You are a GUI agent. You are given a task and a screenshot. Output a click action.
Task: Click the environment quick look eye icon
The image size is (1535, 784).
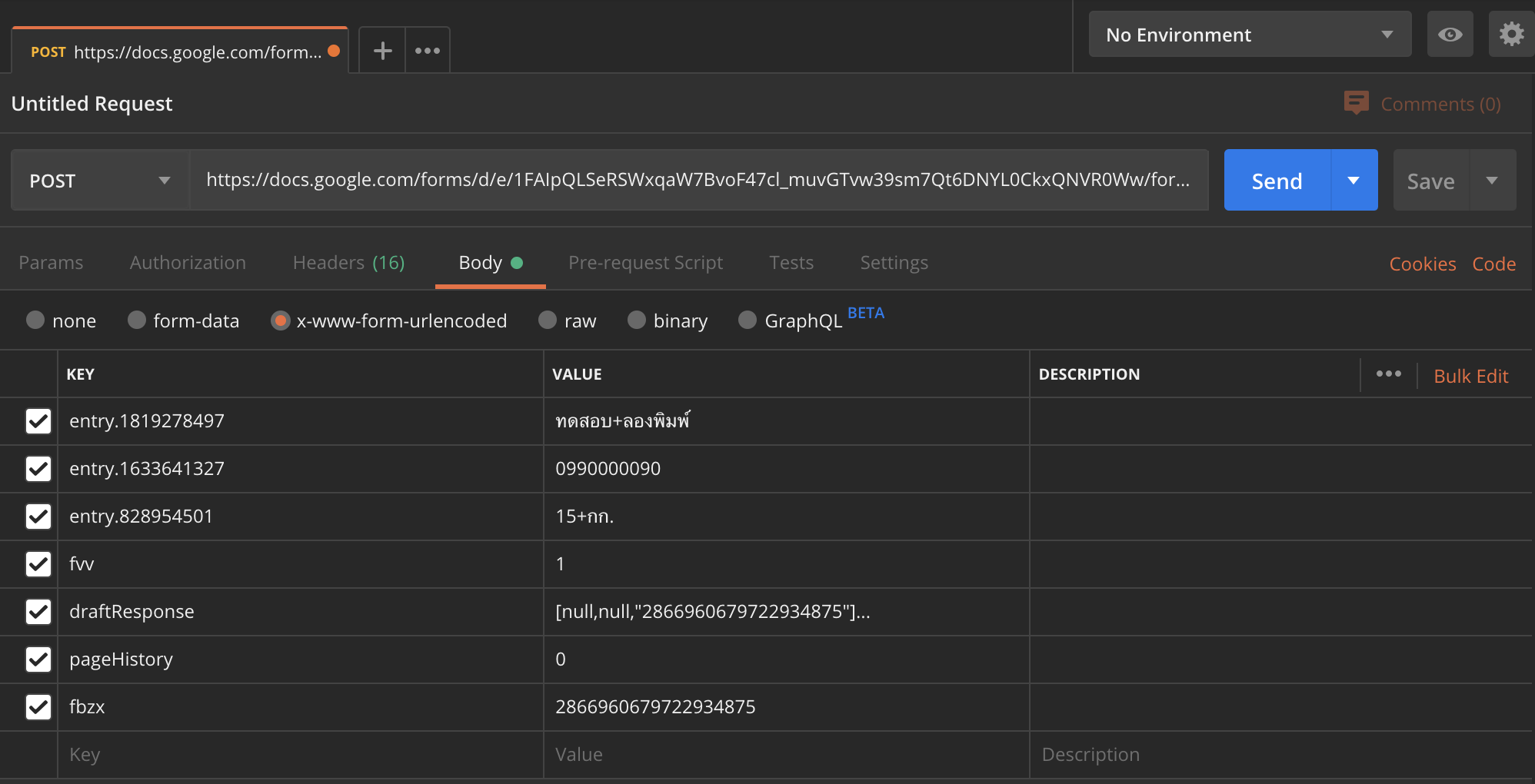pos(1450,34)
